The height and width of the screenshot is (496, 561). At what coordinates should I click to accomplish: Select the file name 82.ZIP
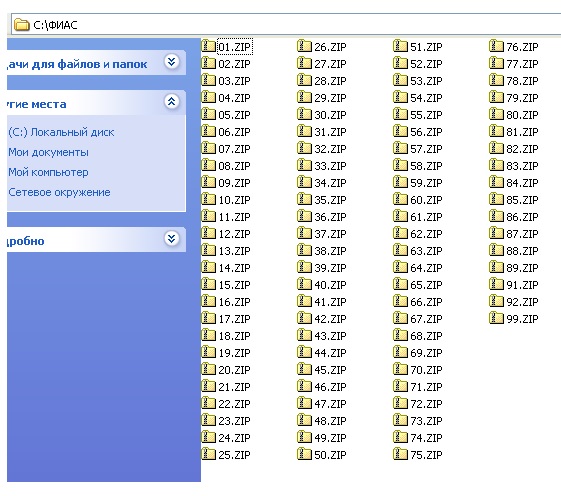click(x=522, y=149)
